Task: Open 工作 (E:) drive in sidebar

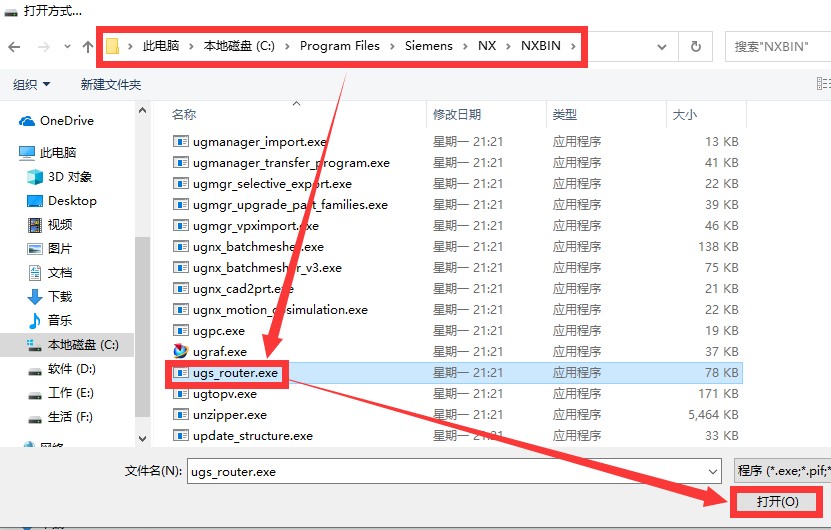Action: coord(60,393)
